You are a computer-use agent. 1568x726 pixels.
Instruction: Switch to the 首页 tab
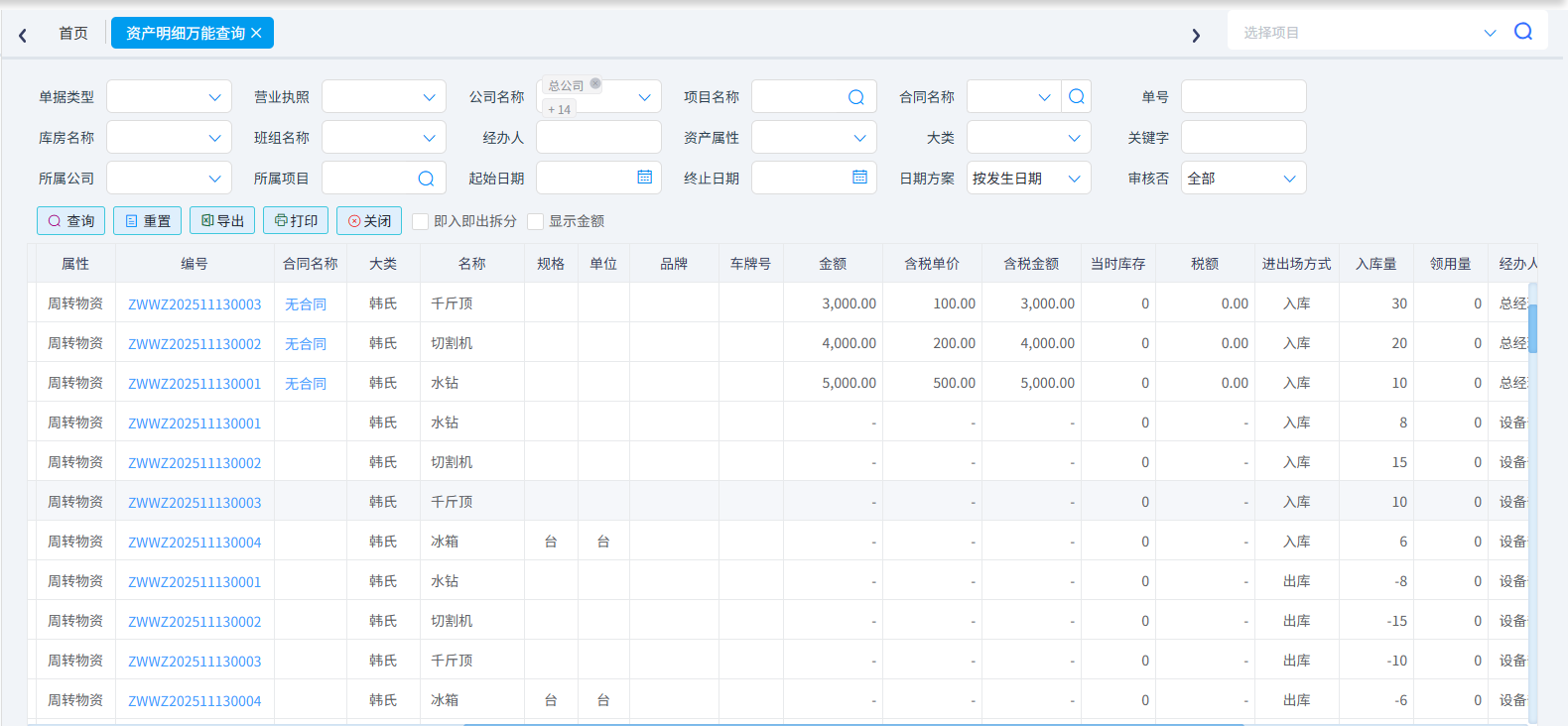(72, 33)
